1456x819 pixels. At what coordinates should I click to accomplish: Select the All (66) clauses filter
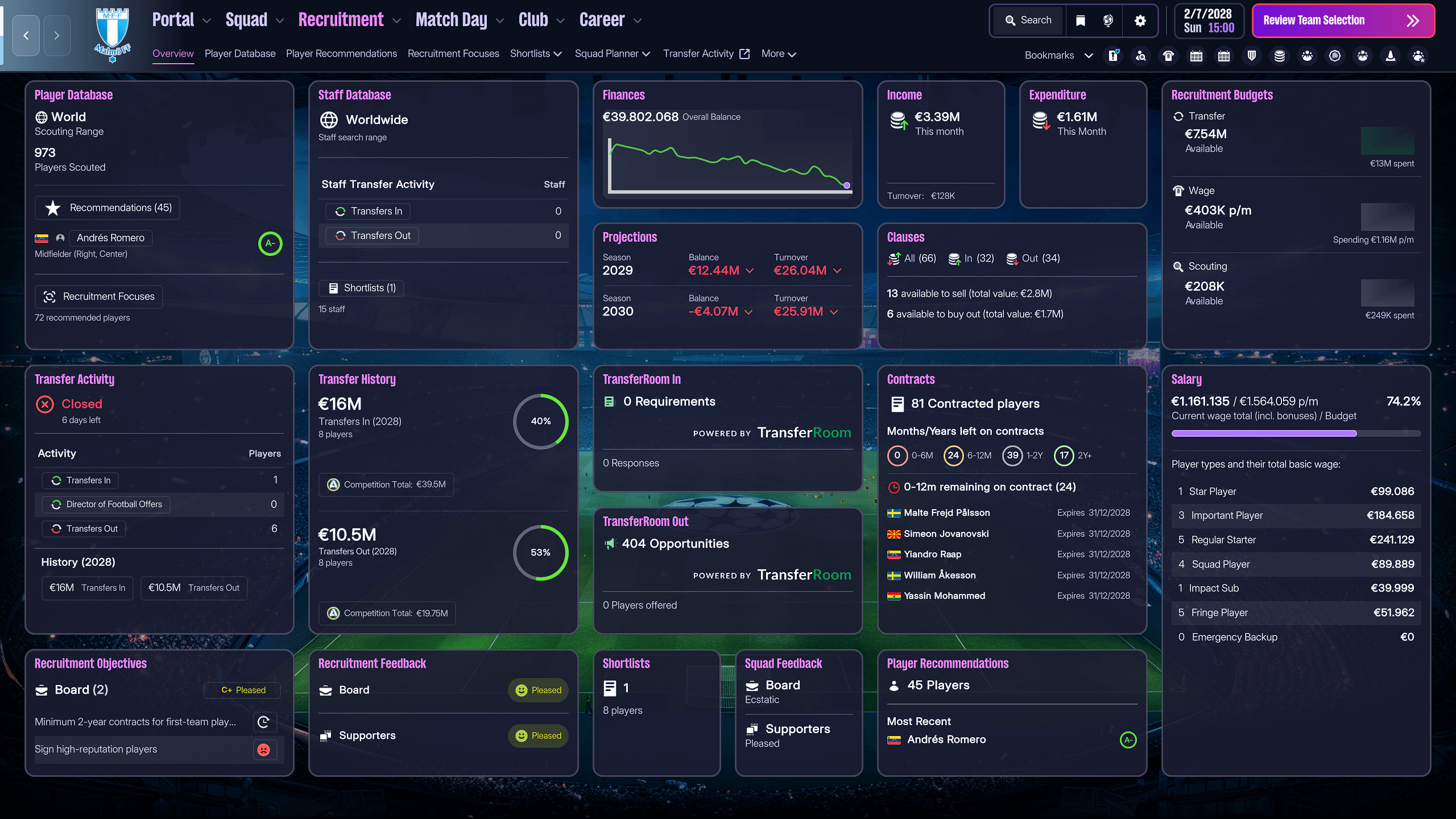click(912, 258)
